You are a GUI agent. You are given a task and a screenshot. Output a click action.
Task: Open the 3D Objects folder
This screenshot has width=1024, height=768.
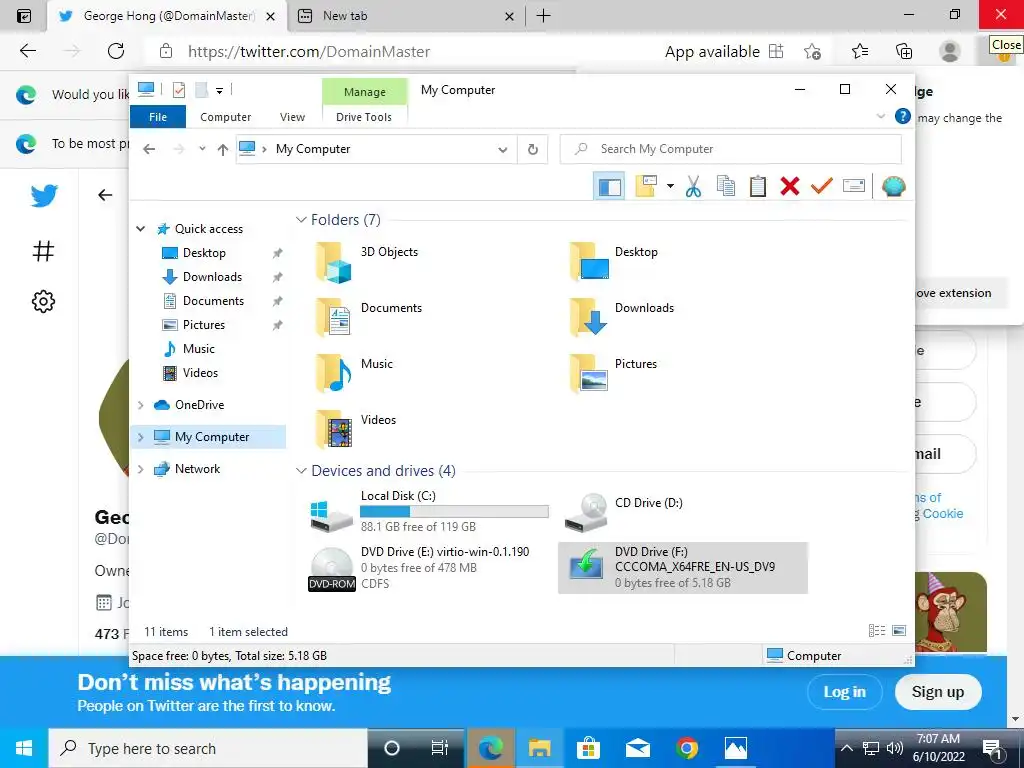click(366, 262)
